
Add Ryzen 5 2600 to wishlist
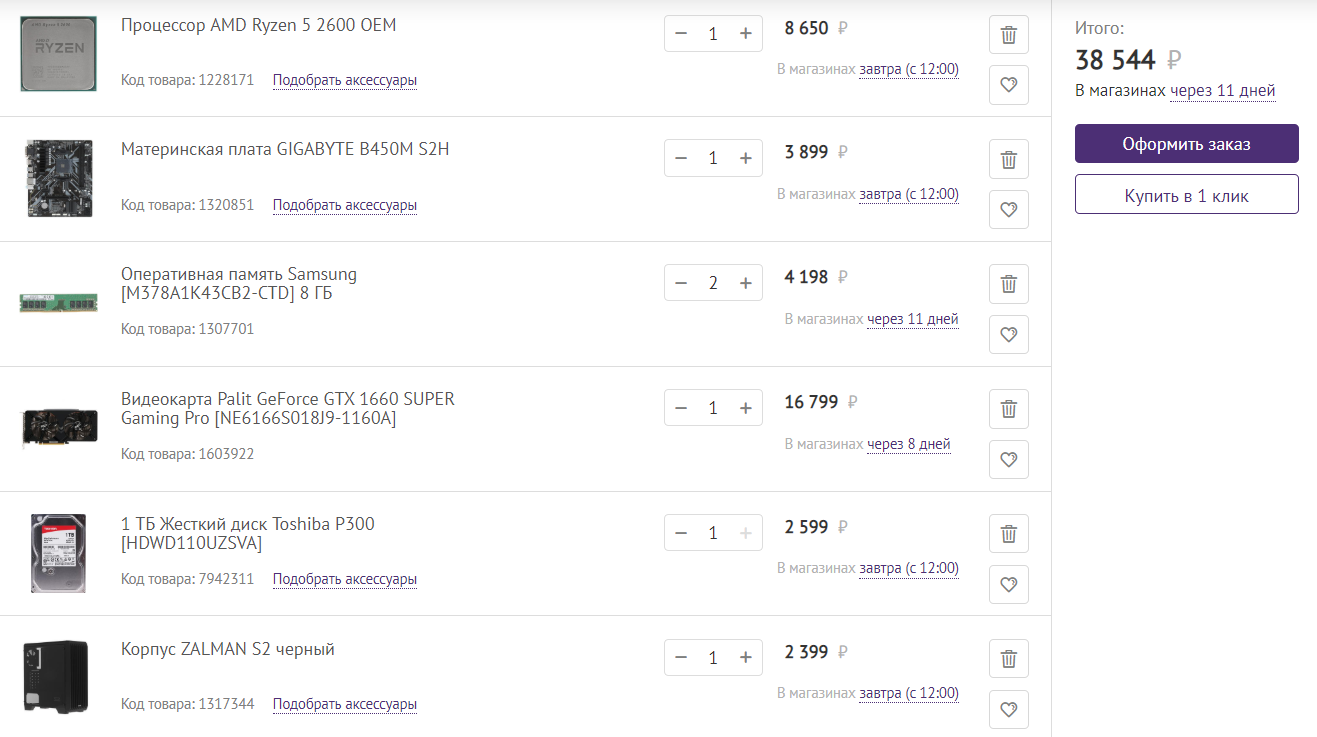(x=1008, y=85)
